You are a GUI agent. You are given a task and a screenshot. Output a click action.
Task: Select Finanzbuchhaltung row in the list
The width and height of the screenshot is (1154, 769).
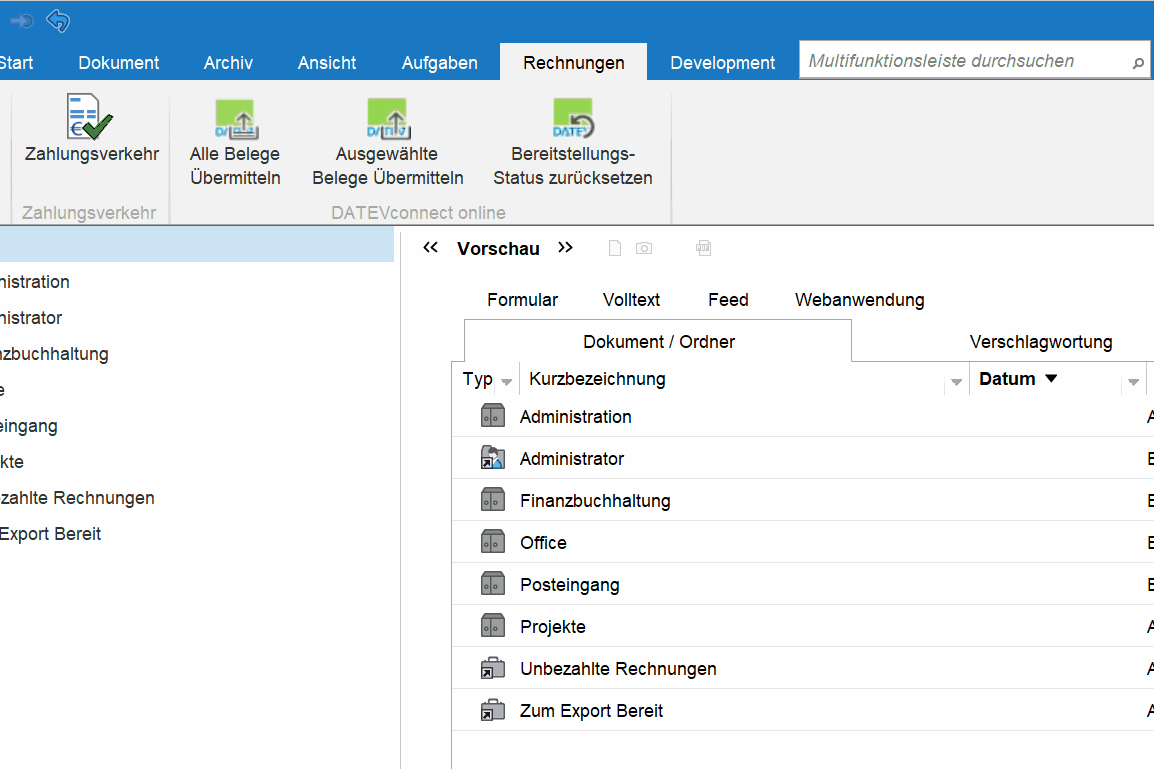click(x=802, y=500)
